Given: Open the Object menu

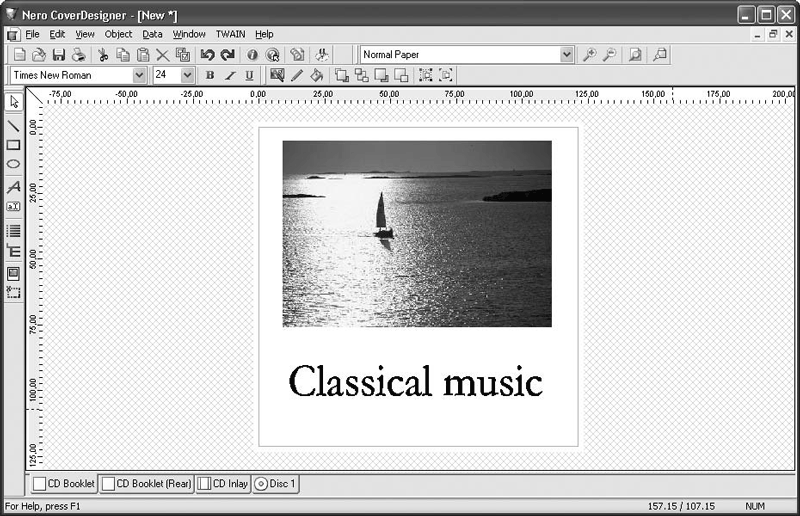Looking at the screenshot, I should click(x=118, y=34).
